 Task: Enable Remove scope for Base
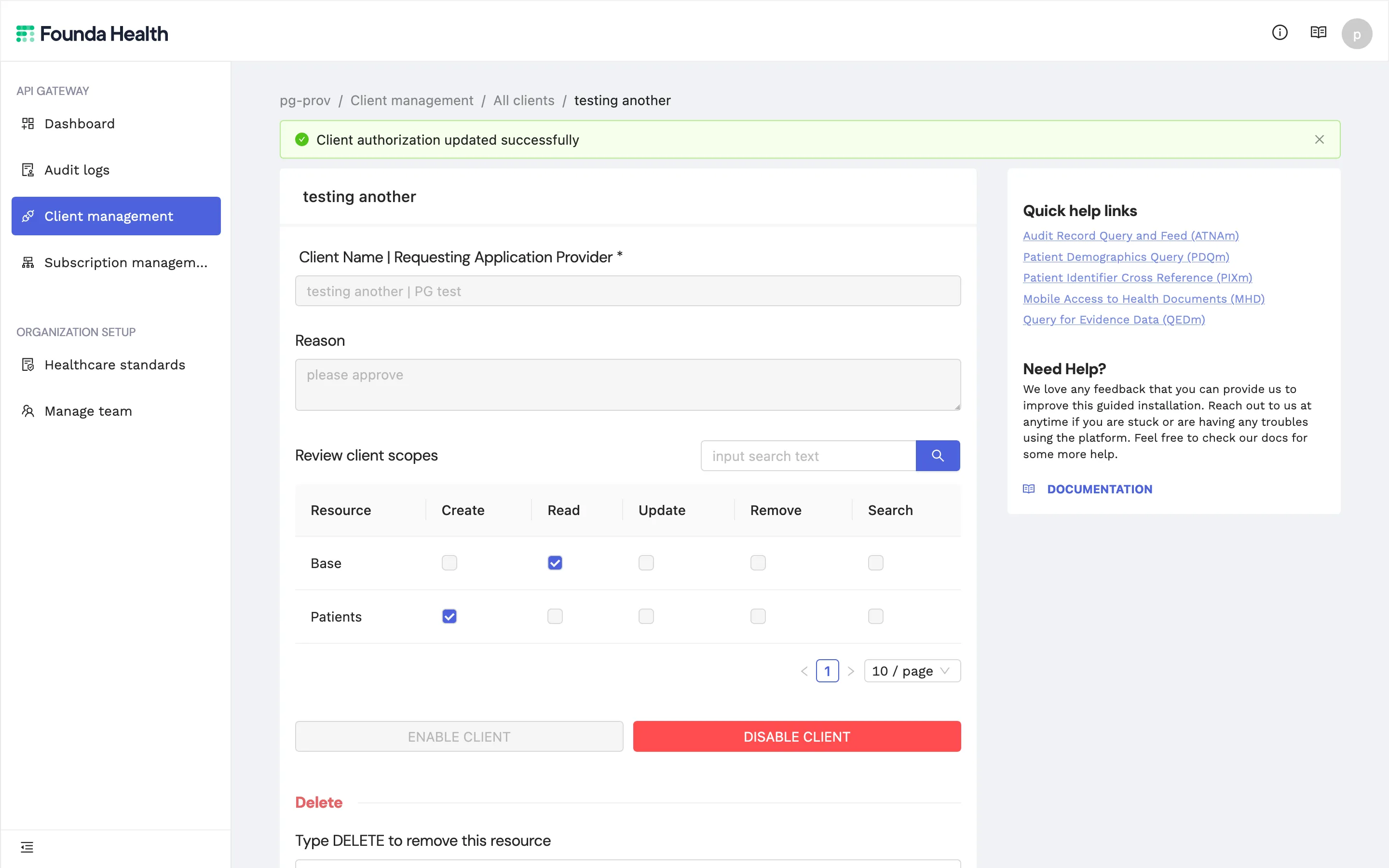758,563
